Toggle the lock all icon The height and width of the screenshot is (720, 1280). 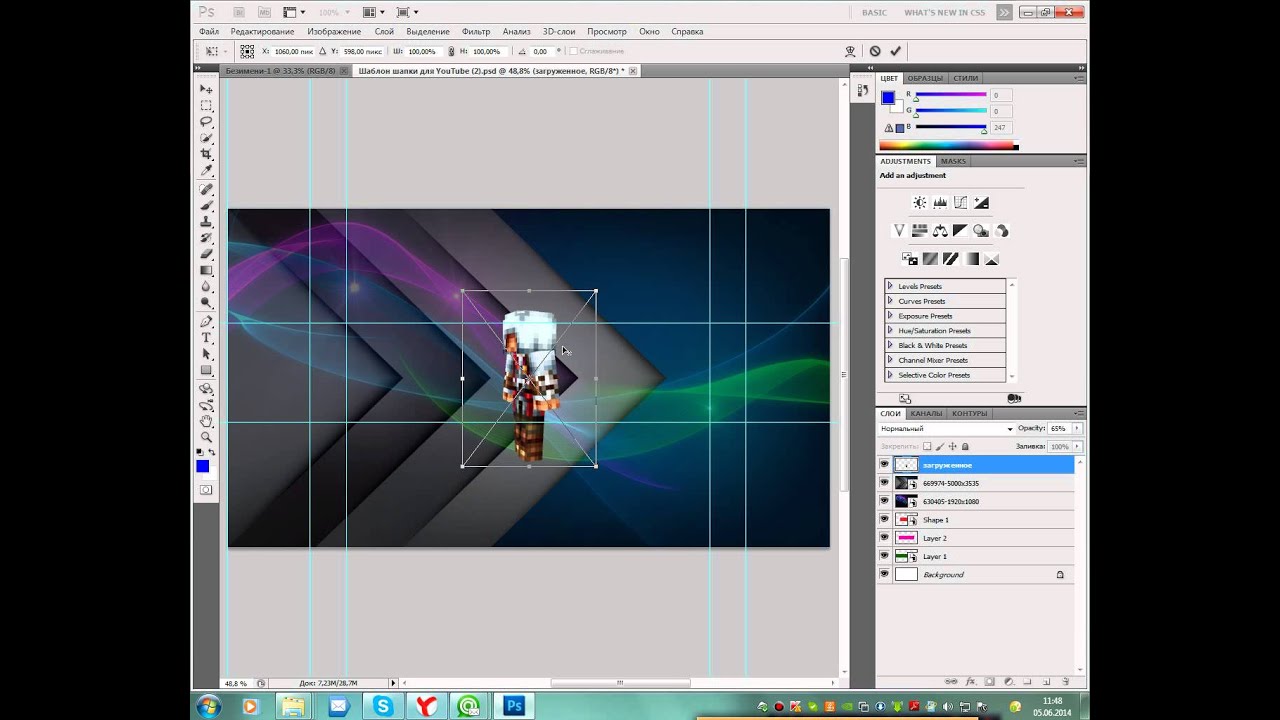point(965,447)
